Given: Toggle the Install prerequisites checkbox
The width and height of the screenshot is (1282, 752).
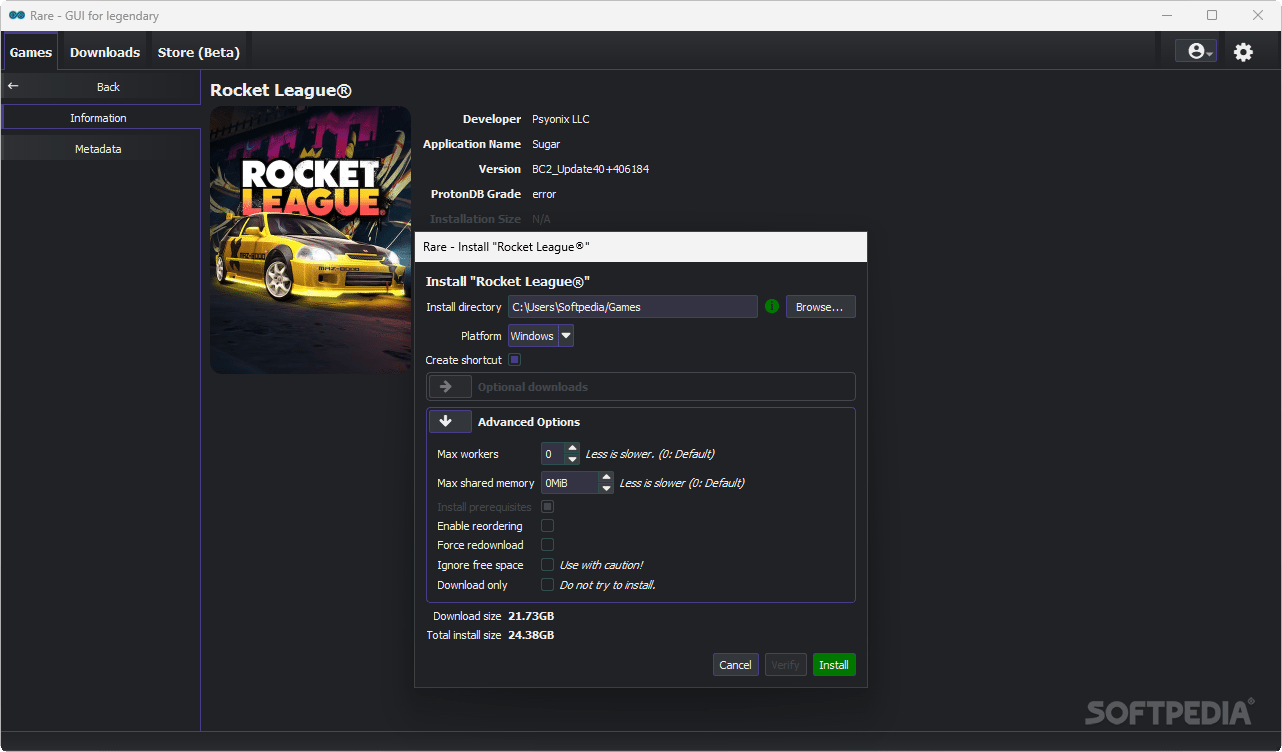Looking at the screenshot, I should (x=547, y=507).
